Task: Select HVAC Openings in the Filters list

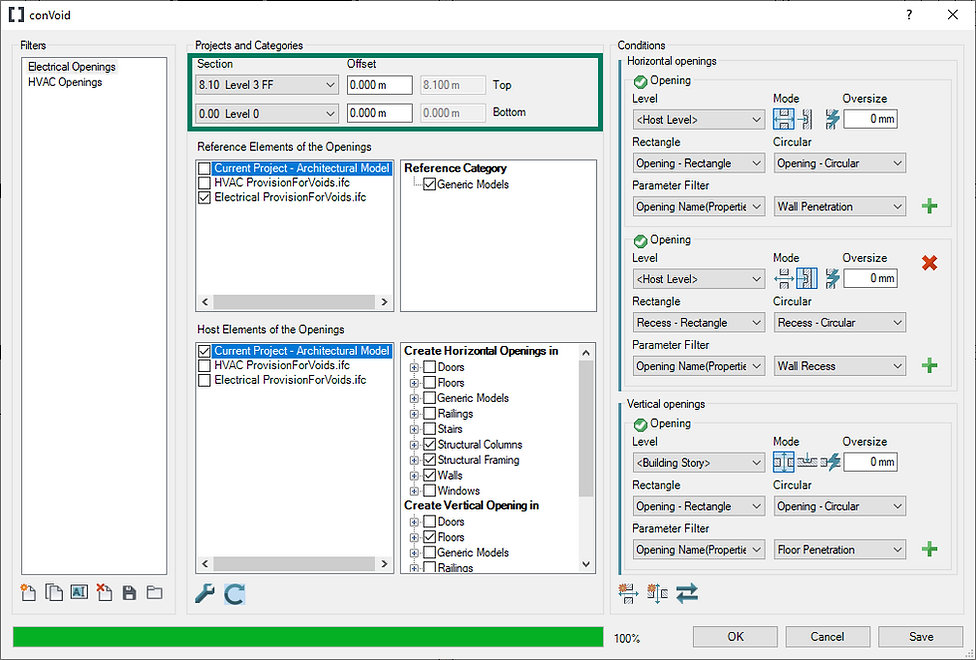Action: pyautogui.click(x=65, y=82)
